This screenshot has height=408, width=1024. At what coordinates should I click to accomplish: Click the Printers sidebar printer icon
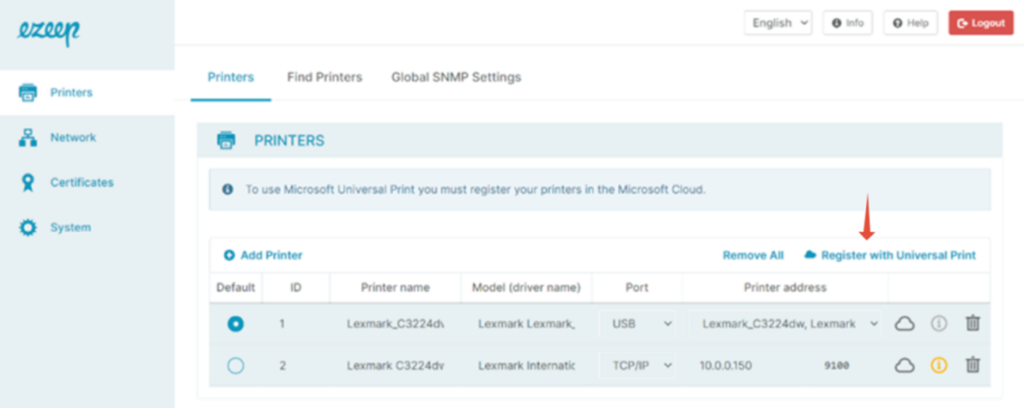coord(28,93)
